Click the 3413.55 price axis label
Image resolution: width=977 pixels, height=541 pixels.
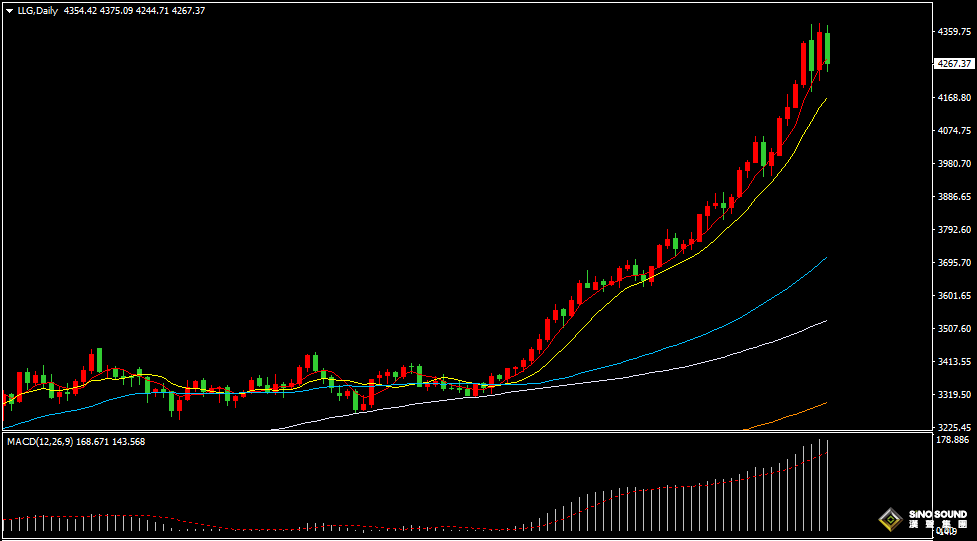tap(953, 362)
